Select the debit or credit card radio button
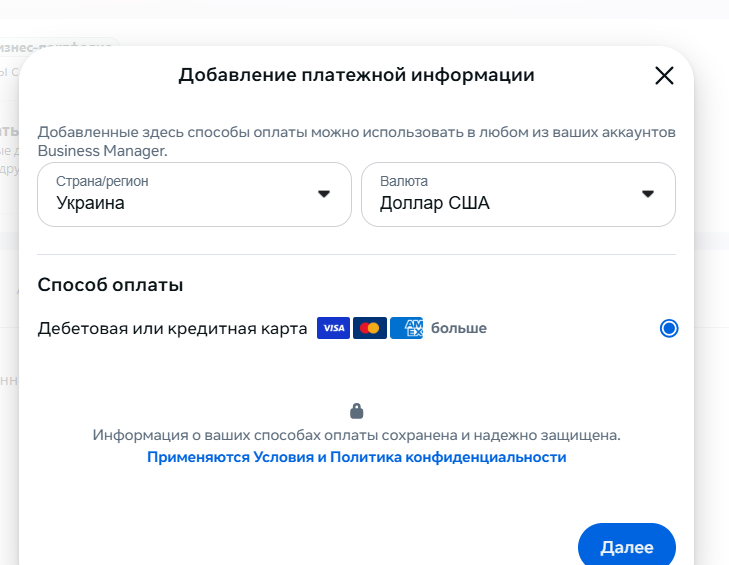Image resolution: width=729 pixels, height=565 pixels. pos(669,328)
